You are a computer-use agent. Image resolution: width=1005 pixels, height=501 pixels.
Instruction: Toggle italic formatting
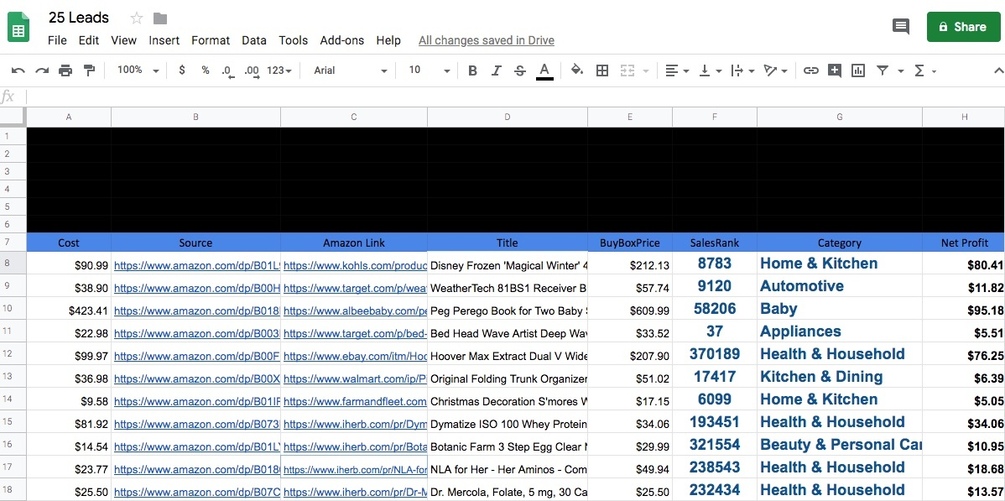click(x=496, y=70)
